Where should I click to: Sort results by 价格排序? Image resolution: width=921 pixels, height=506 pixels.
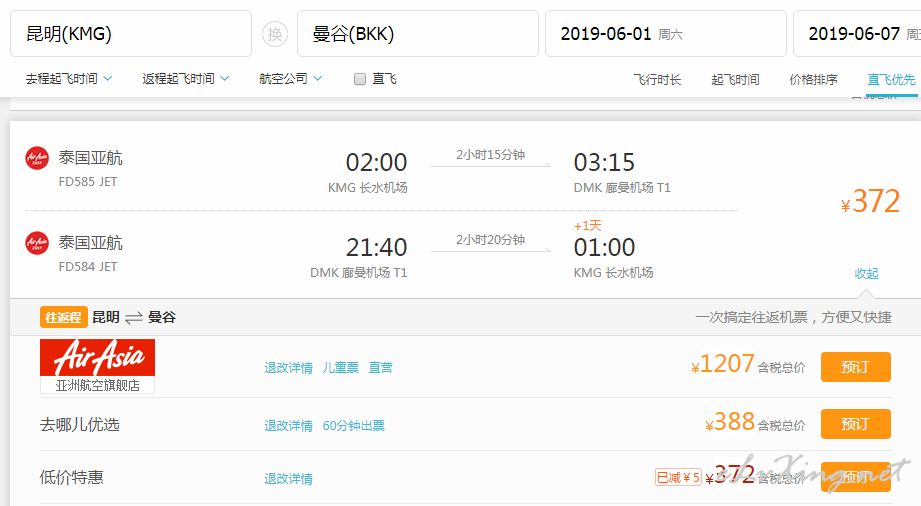pyautogui.click(x=814, y=79)
